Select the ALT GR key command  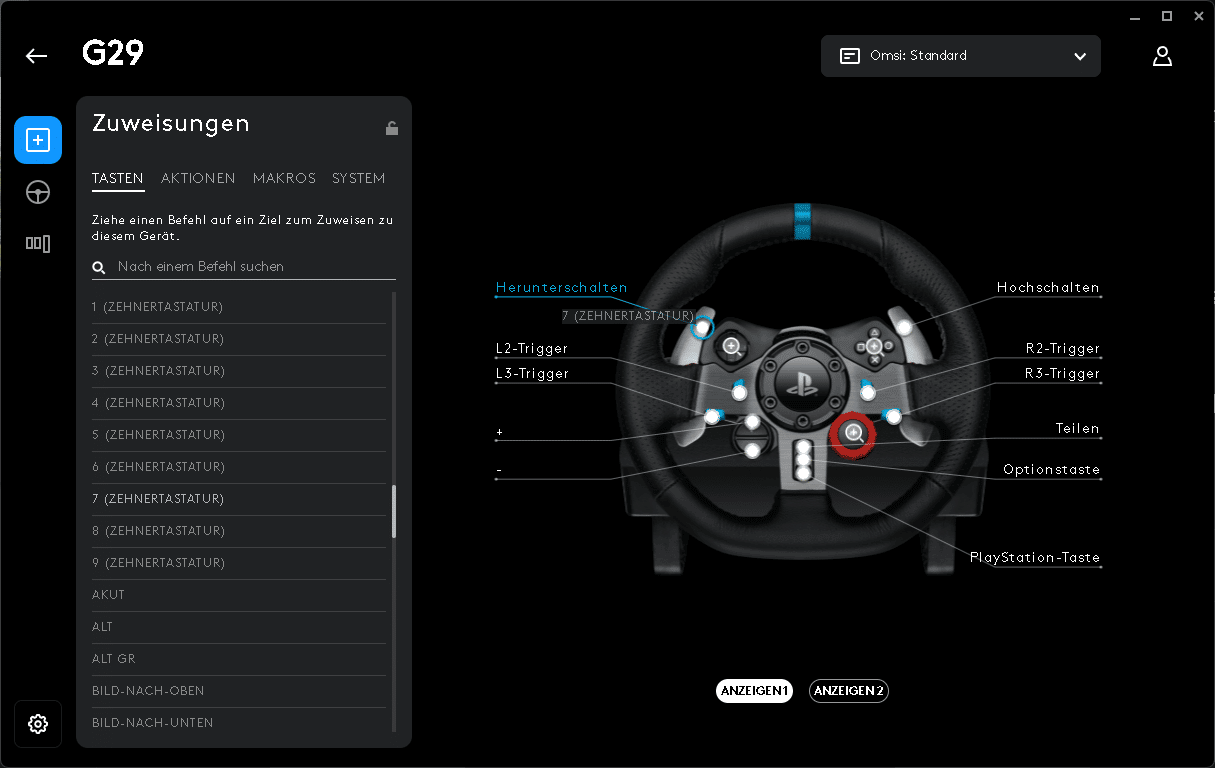pyautogui.click(x=114, y=659)
